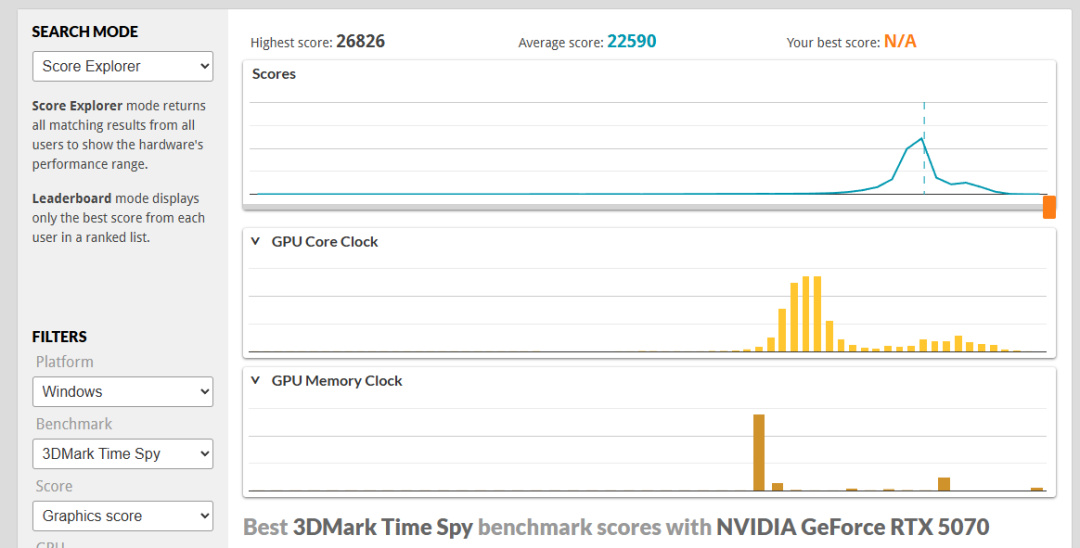Click the average score value 22590
The height and width of the screenshot is (548, 1080).
(x=631, y=42)
